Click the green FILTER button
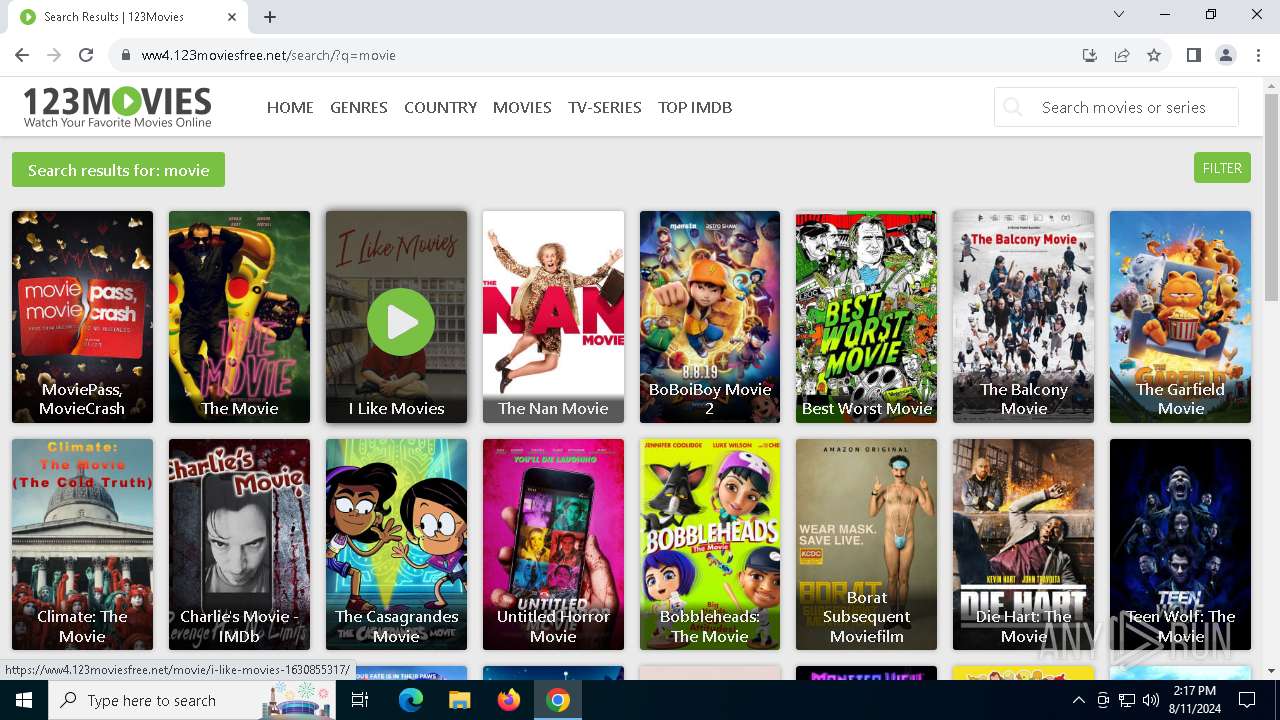The width and height of the screenshot is (1280, 720). coord(1222,168)
